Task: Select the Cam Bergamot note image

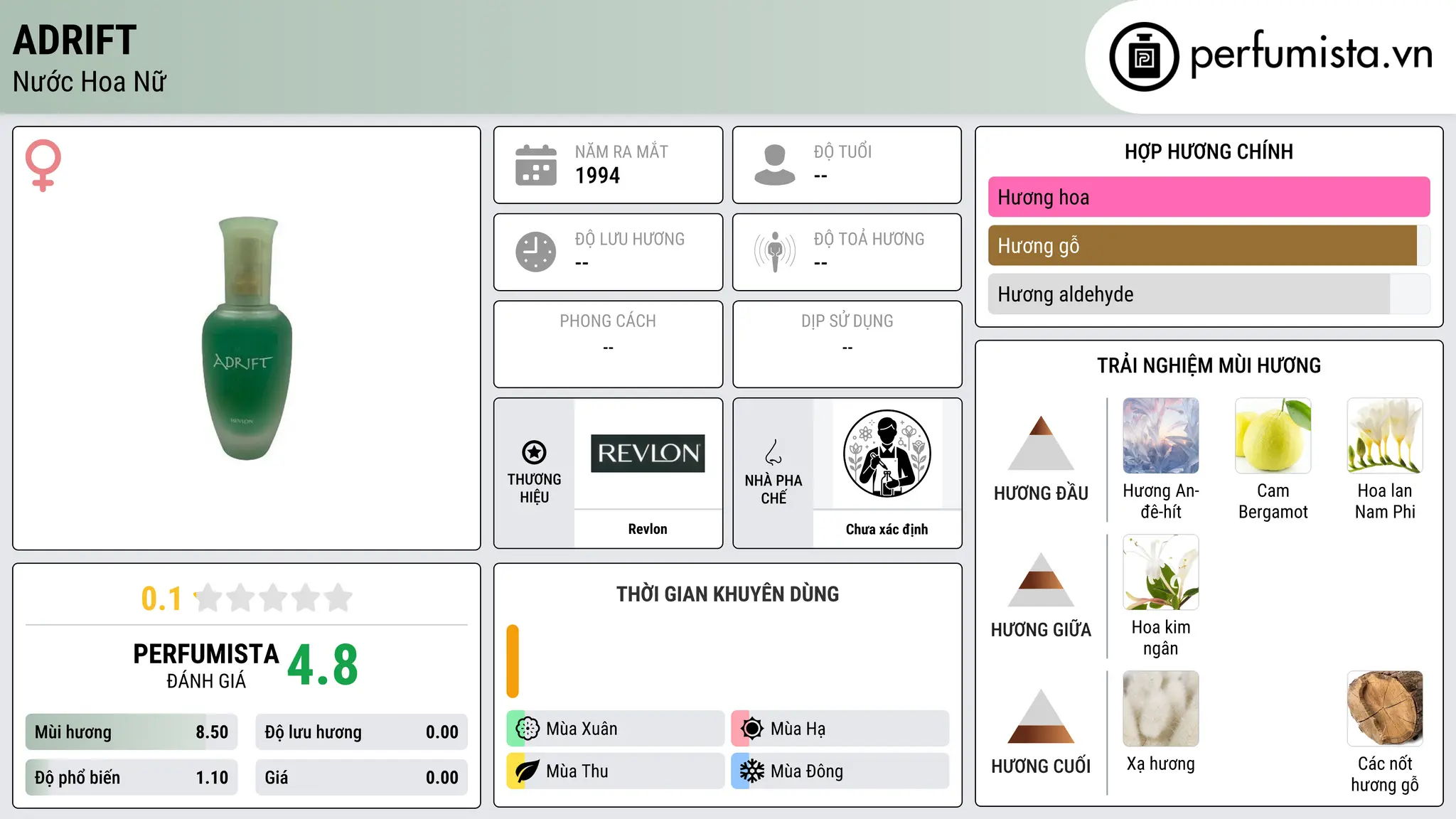Action: tap(1273, 436)
